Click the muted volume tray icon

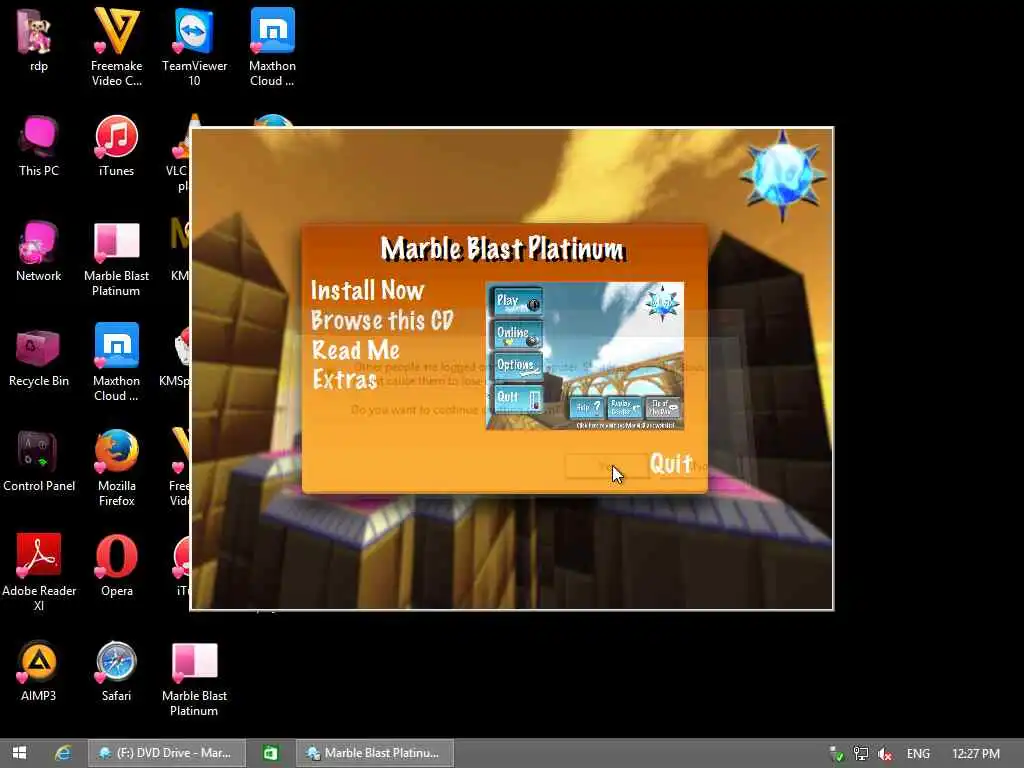click(885, 754)
